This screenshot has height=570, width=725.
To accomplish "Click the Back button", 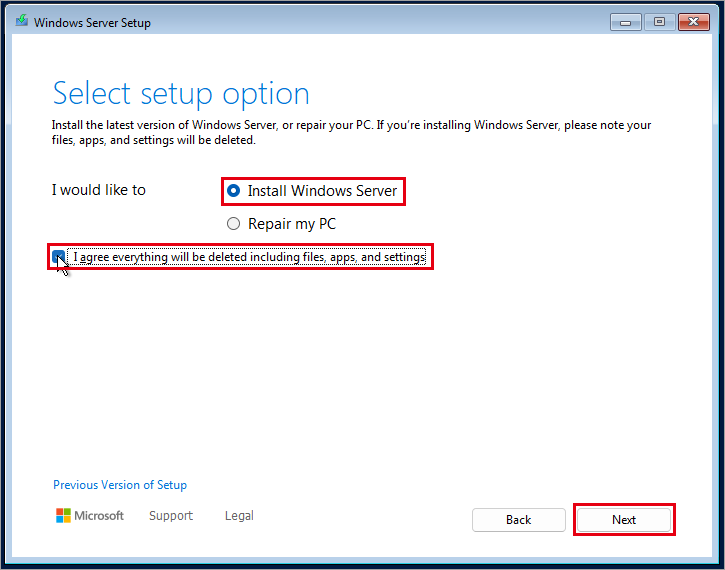I will pyautogui.click(x=518, y=520).
